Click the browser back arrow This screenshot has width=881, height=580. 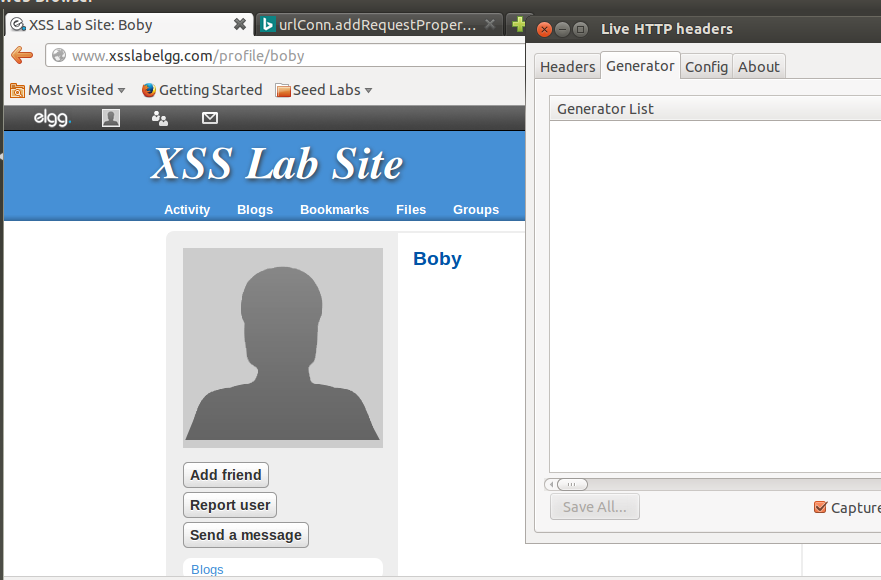pos(22,55)
